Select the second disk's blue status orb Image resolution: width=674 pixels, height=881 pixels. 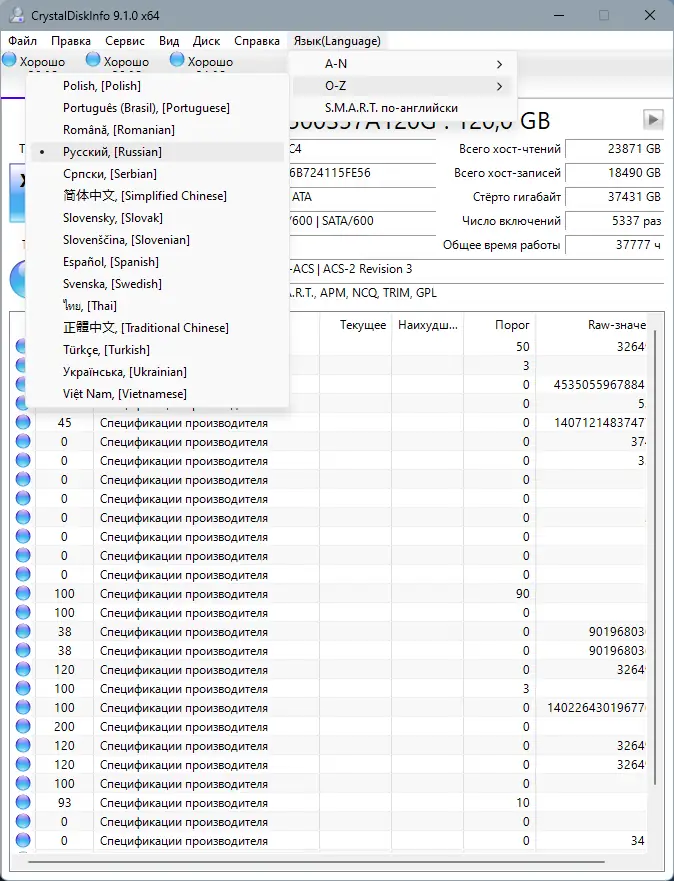[94, 60]
